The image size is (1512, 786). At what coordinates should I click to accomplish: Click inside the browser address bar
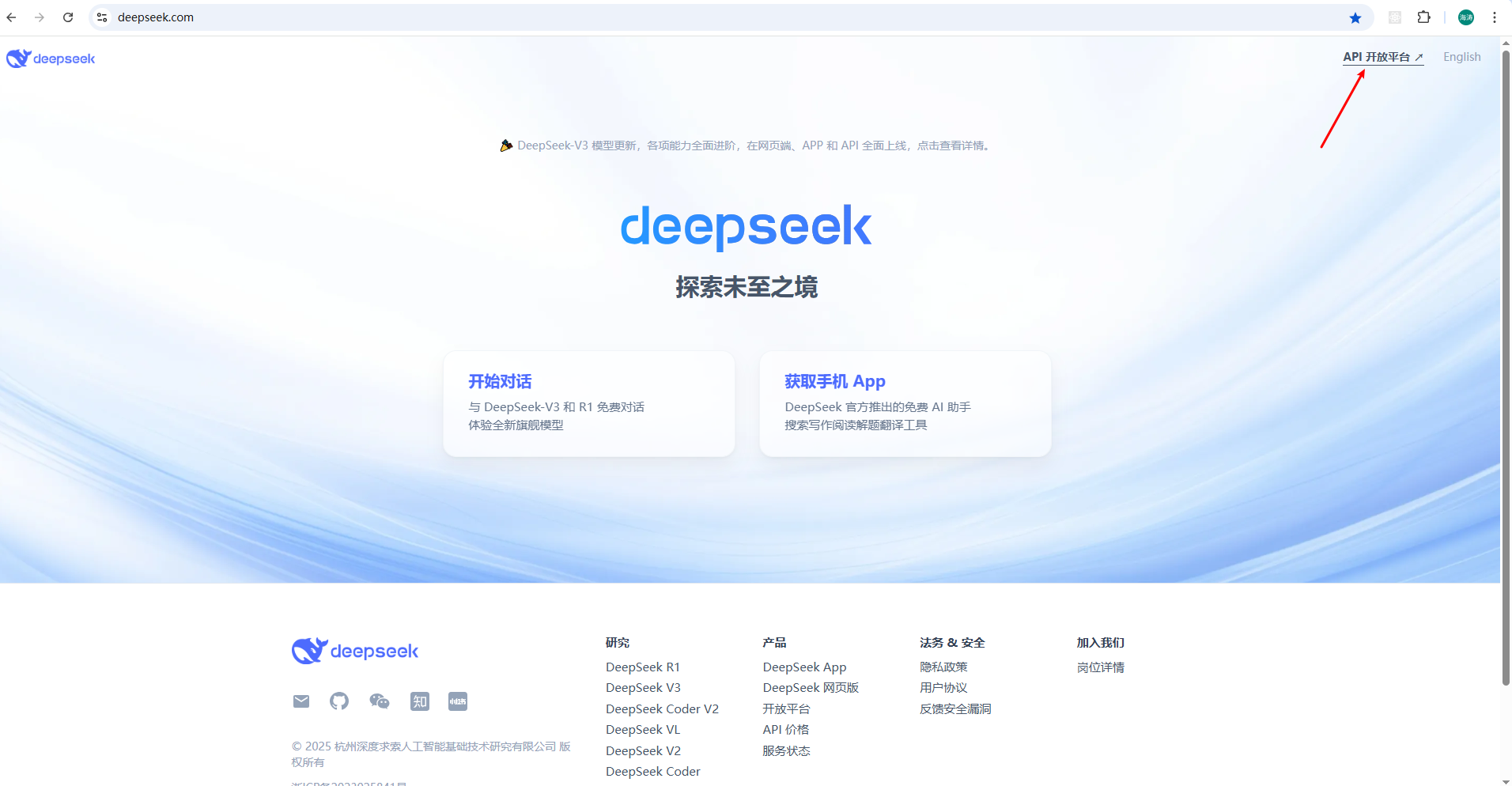(316, 17)
